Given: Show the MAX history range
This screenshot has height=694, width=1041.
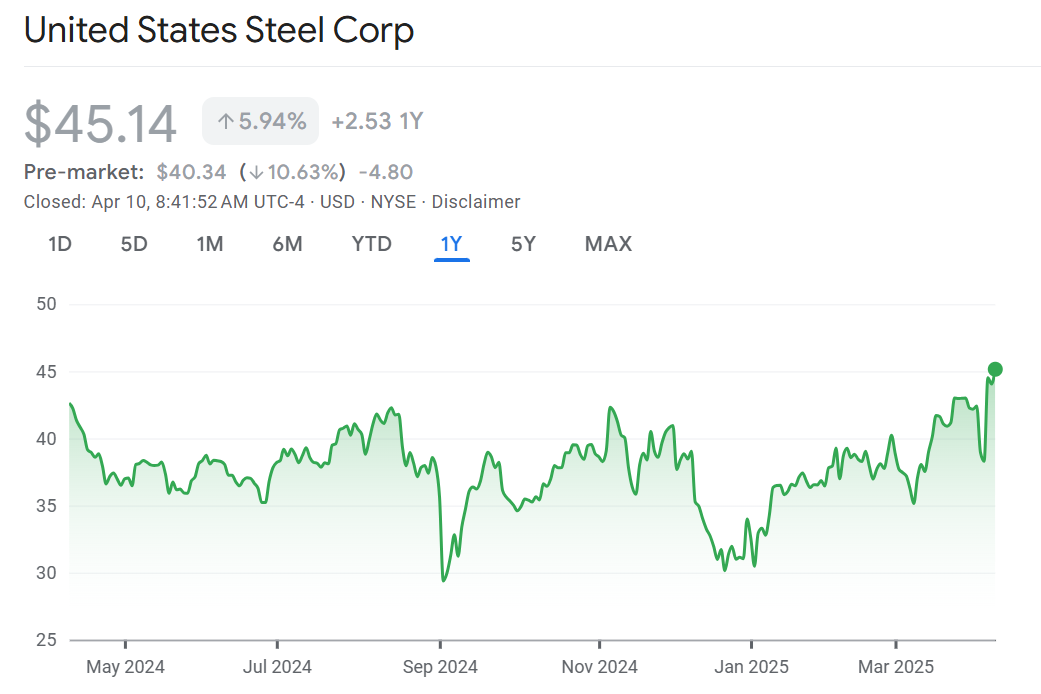Looking at the screenshot, I should 608,244.
